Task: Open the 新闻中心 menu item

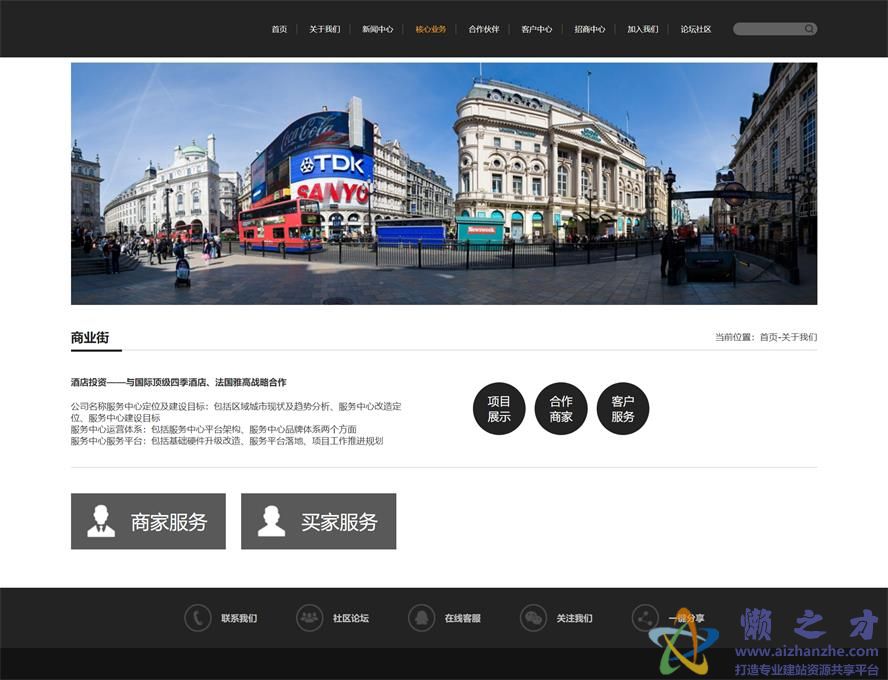Action: coord(377,29)
